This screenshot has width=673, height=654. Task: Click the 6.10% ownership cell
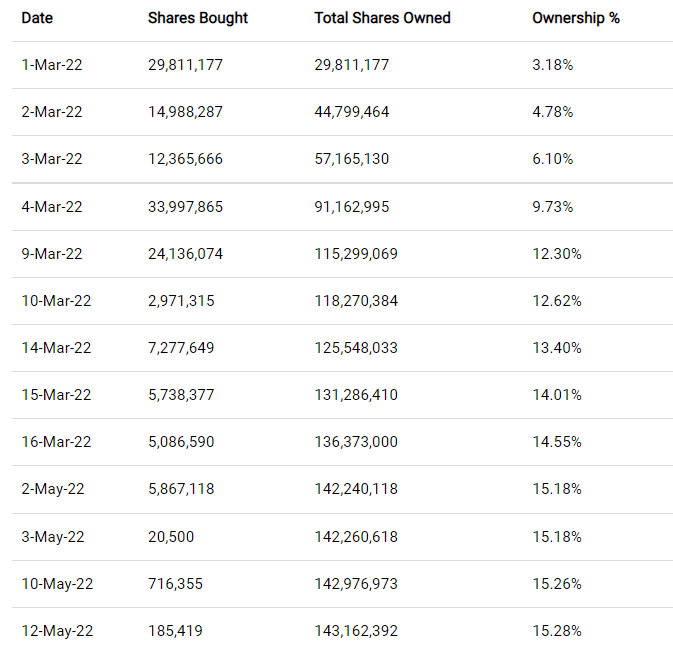tap(552, 159)
